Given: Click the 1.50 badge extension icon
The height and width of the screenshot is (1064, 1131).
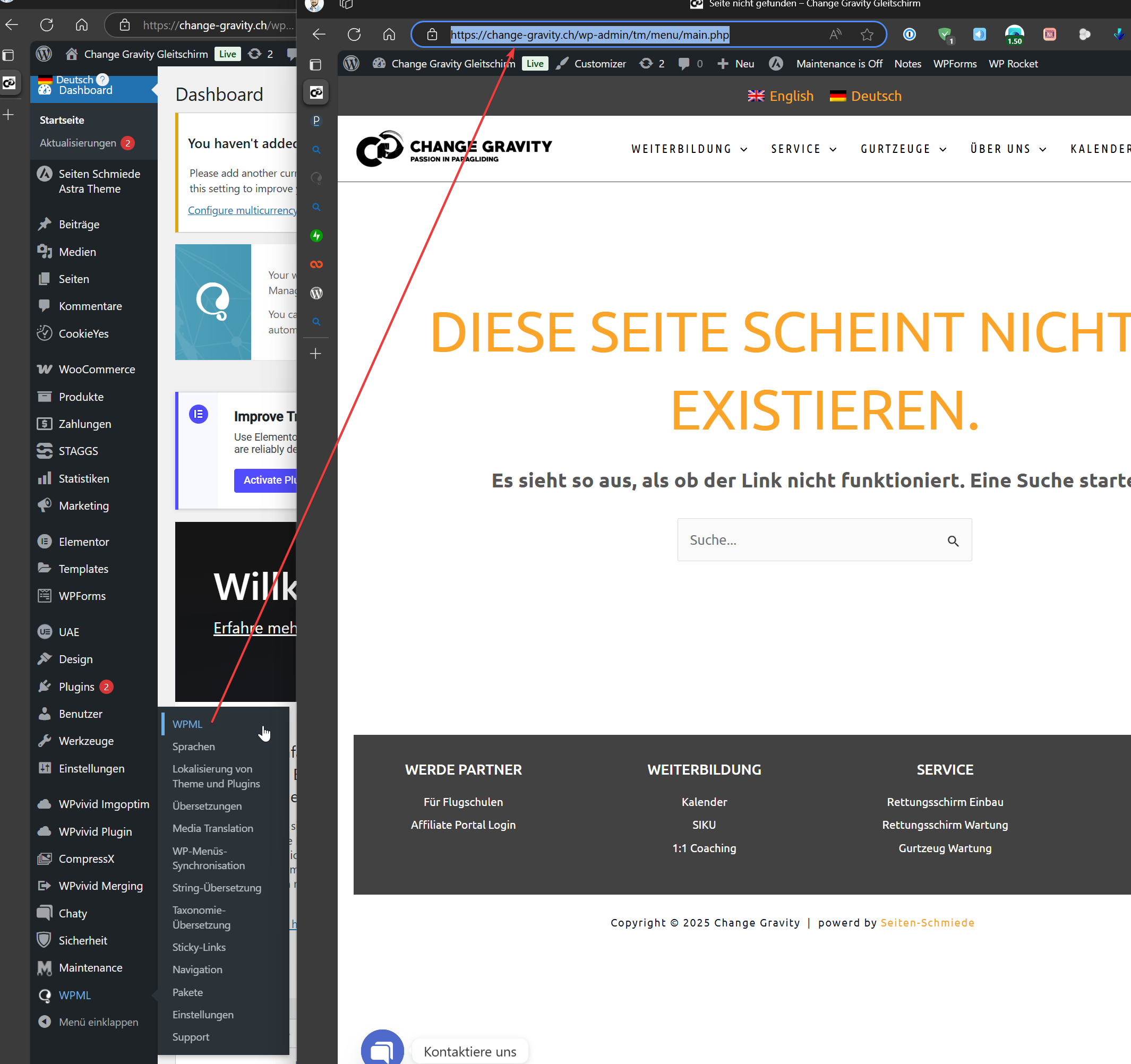Looking at the screenshot, I should point(1014,35).
